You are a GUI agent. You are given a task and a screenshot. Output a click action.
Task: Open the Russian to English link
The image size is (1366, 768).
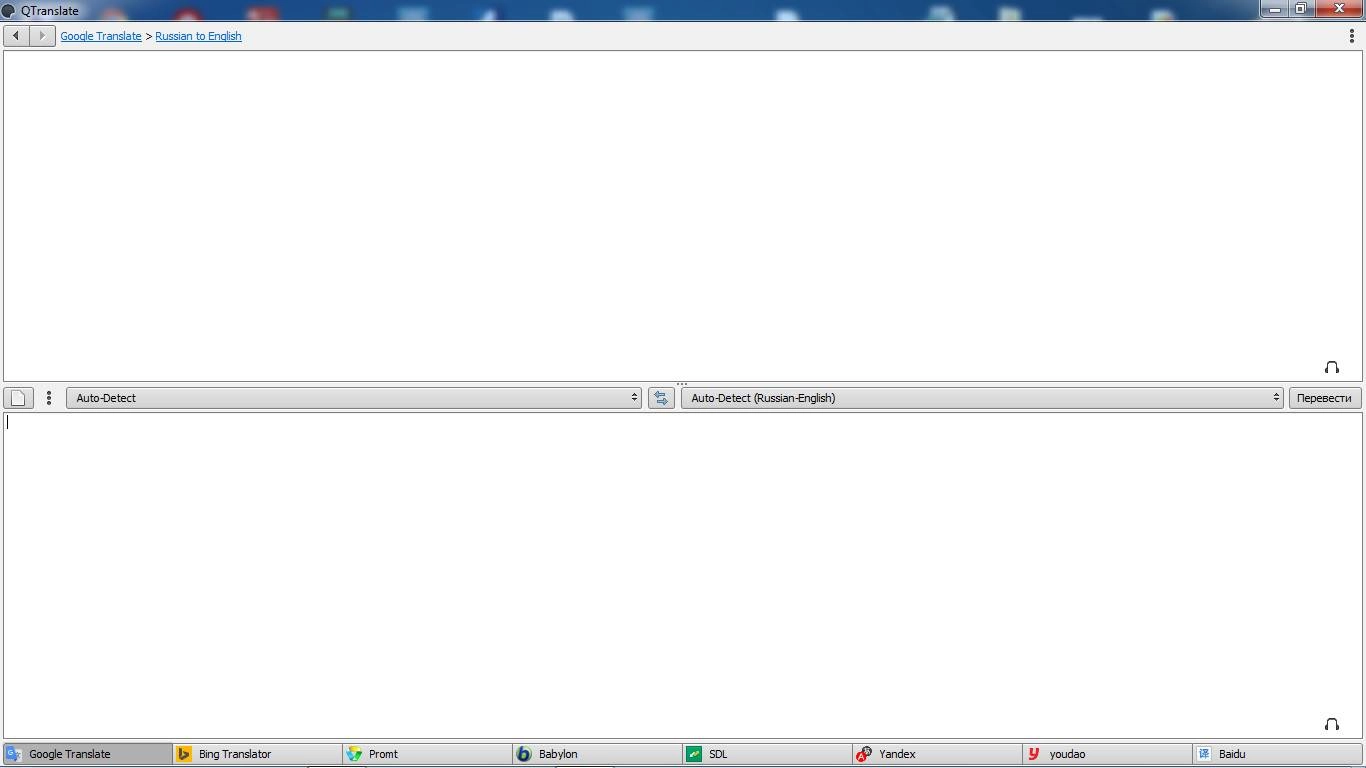click(198, 36)
